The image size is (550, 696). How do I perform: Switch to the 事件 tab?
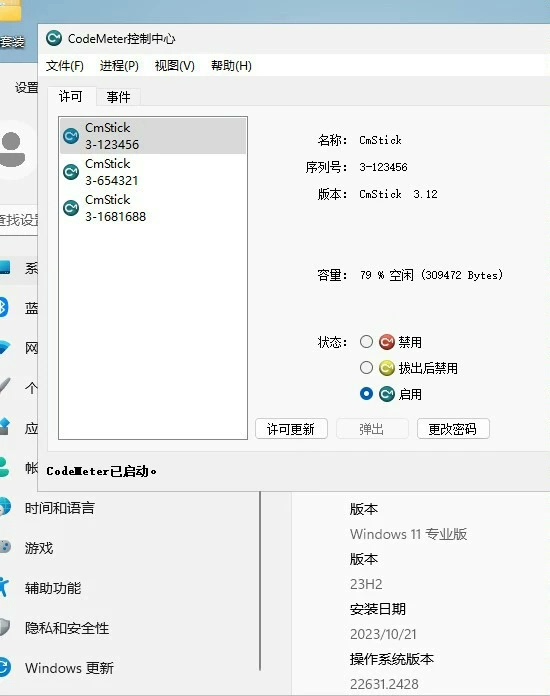coord(119,97)
